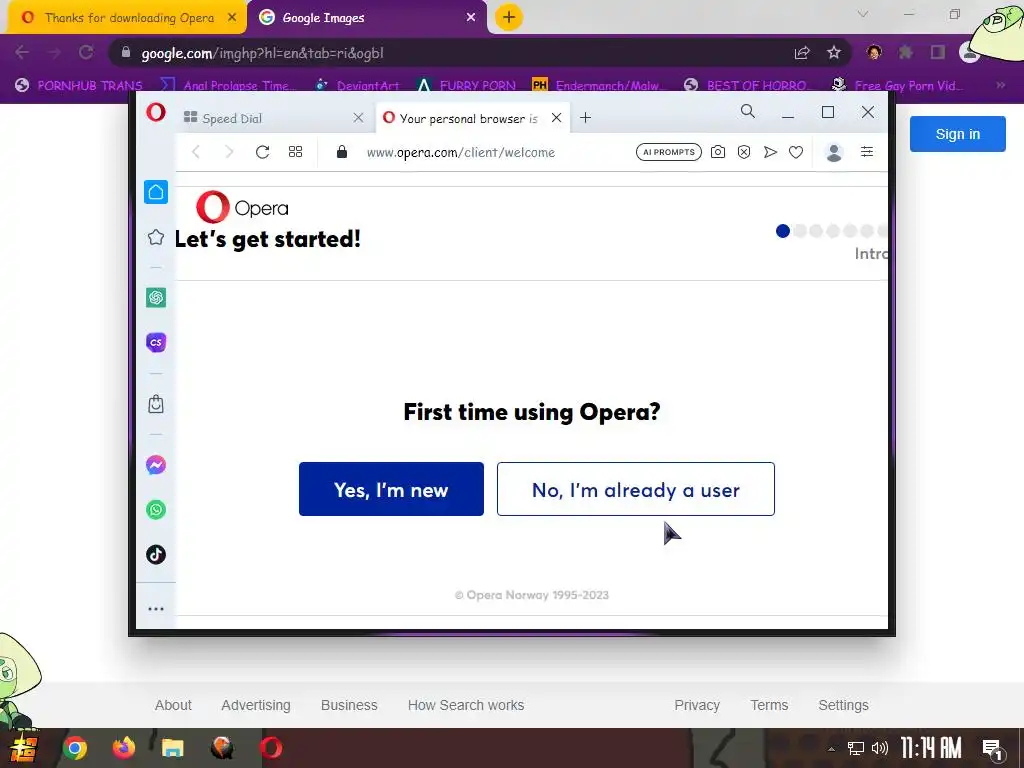This screenshot has width=1024, height=768.
Task: Open the Opera menu logo button
Action: click(x=155, y=112)
